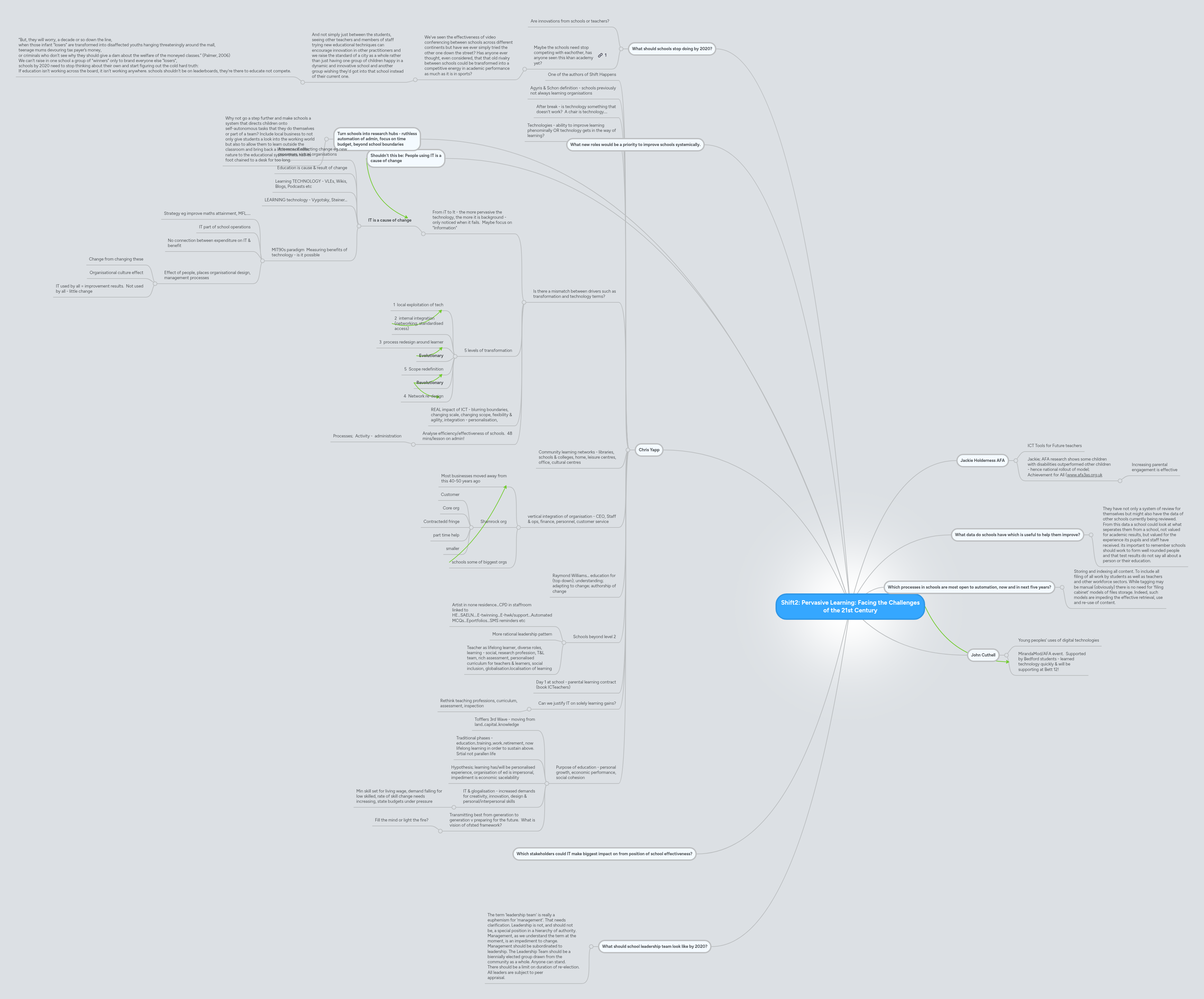Click 'Are innovations from schools or teachers?' text
1204x999 pixels.
point(569,21)
